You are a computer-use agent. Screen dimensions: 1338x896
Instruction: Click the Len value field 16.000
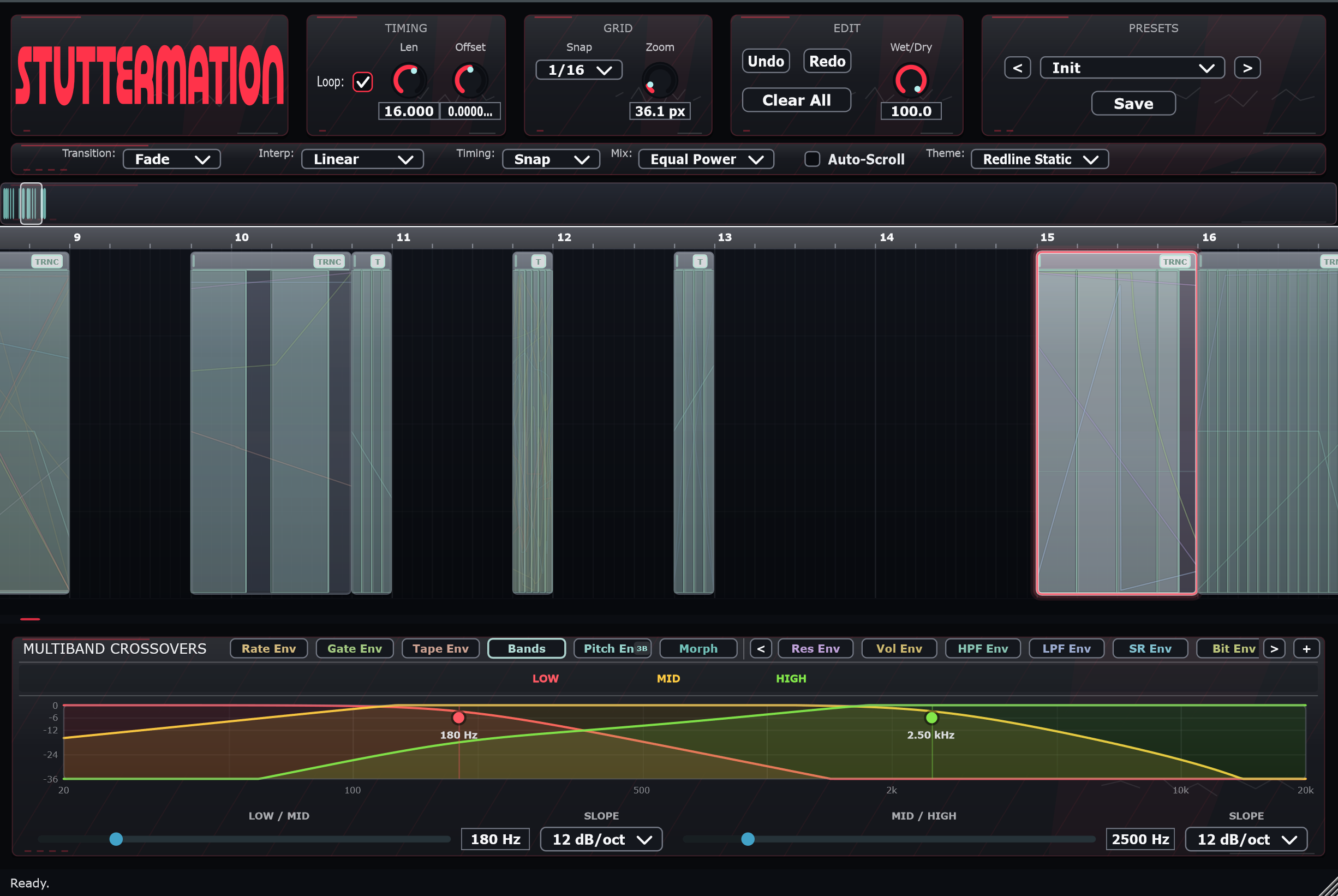409,111
